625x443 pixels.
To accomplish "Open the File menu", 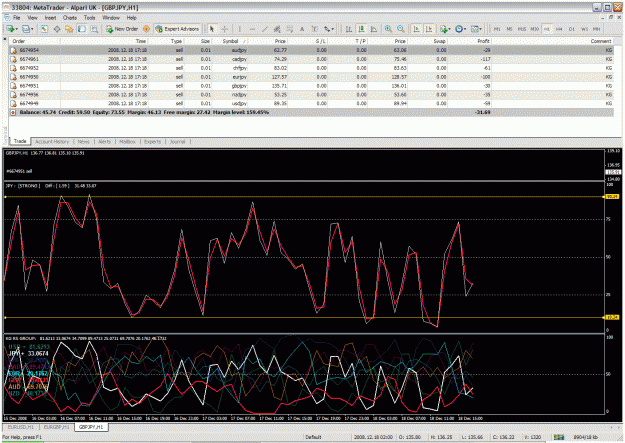I will coord(16,18).
